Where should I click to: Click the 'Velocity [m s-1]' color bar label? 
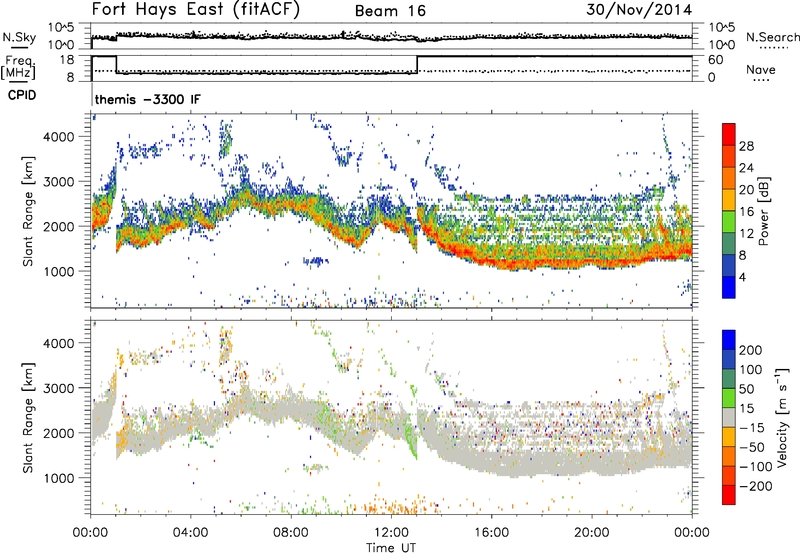(x=781, y=417)
